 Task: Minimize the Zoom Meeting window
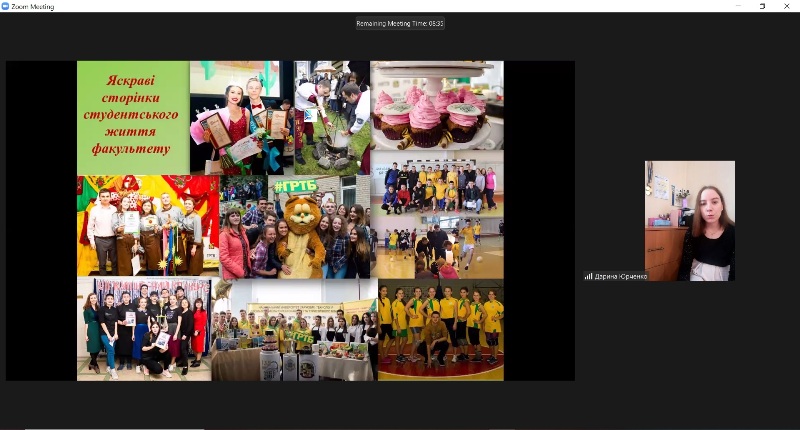[x=738, y=6]
